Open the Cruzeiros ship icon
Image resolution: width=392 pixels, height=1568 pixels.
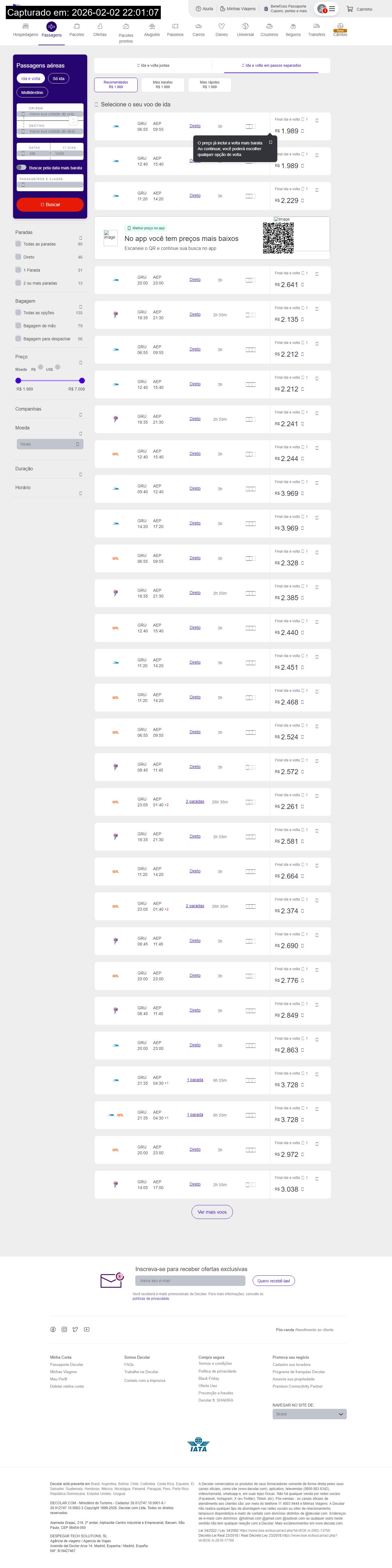point(269,27)
